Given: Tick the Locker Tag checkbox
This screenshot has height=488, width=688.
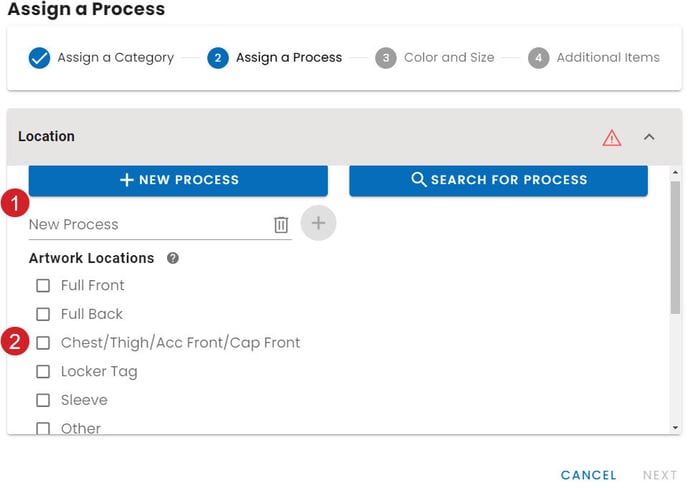Looking at the screenshot, I should pos(43,372).
